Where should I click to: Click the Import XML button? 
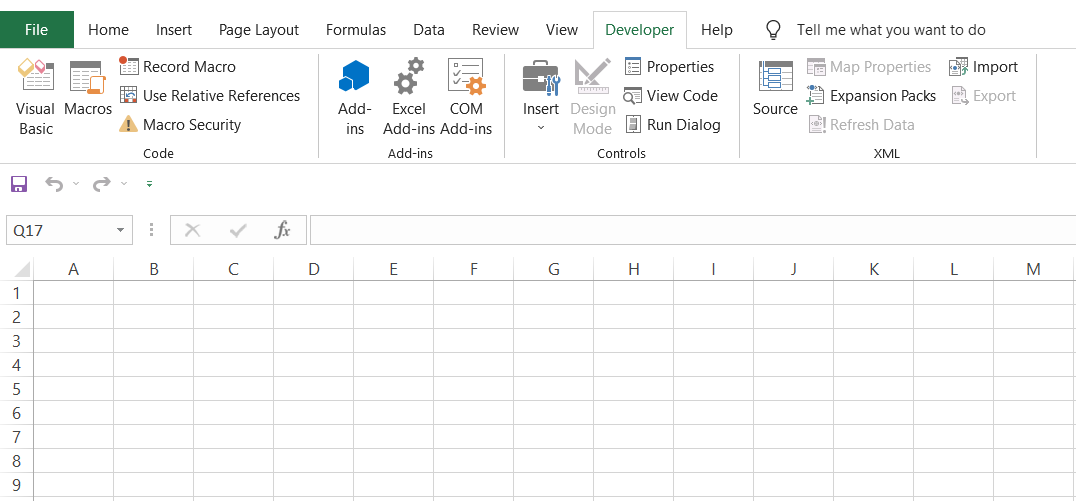(983, 67)
